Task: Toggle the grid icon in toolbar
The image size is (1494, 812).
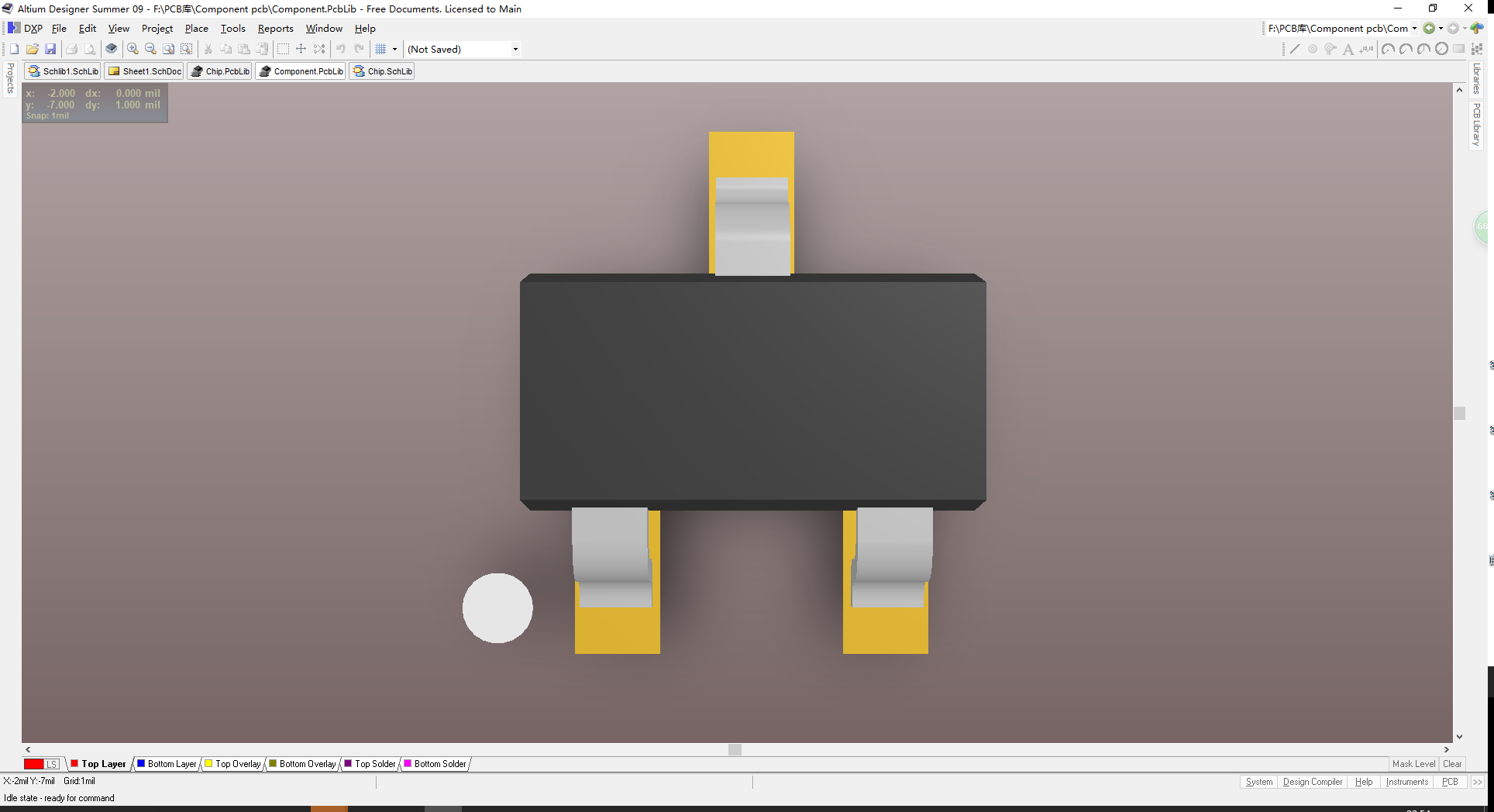Action: point(380,49)
